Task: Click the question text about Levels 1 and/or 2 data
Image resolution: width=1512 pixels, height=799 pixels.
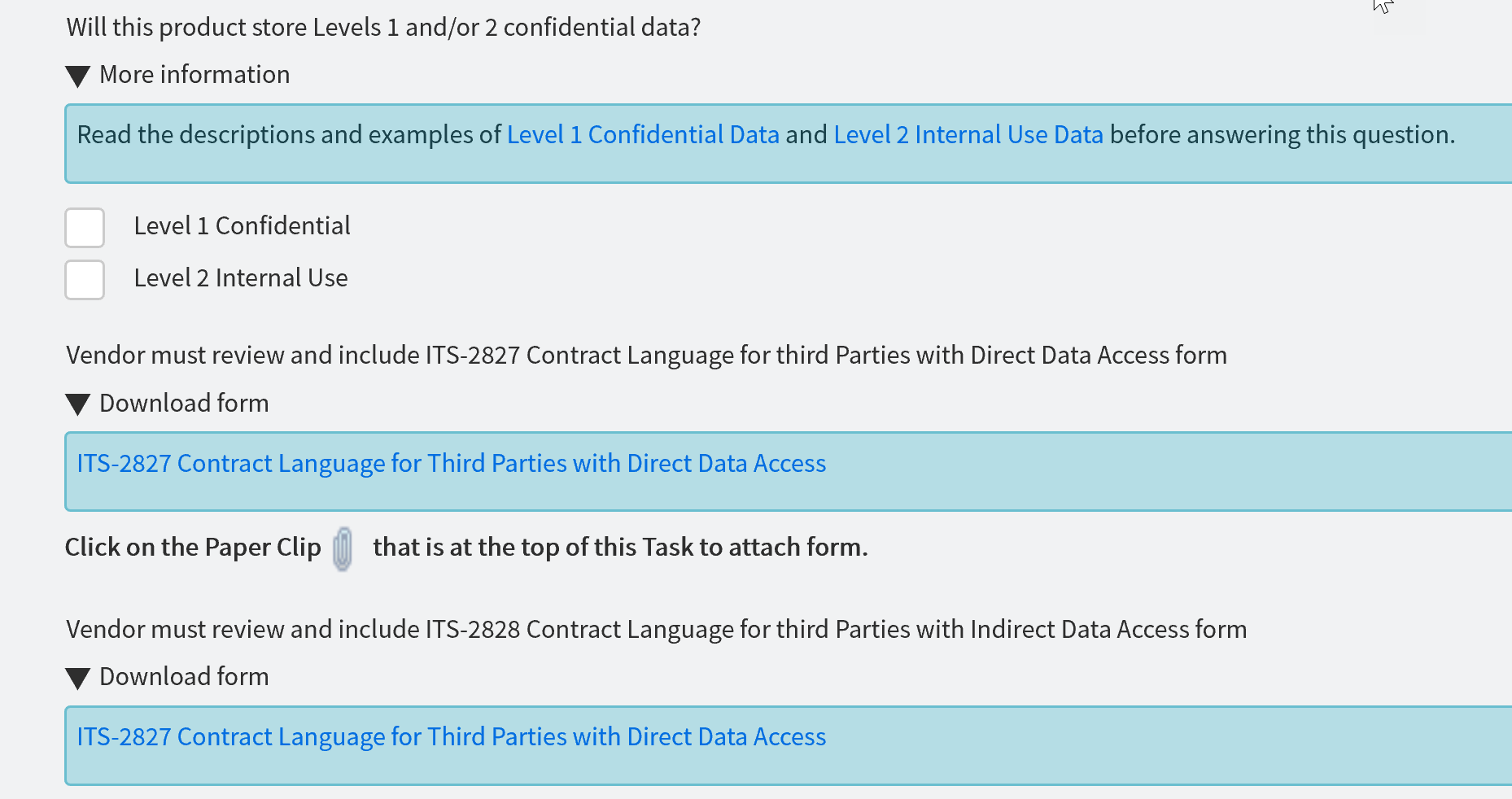Action: (x=383, y=28)
